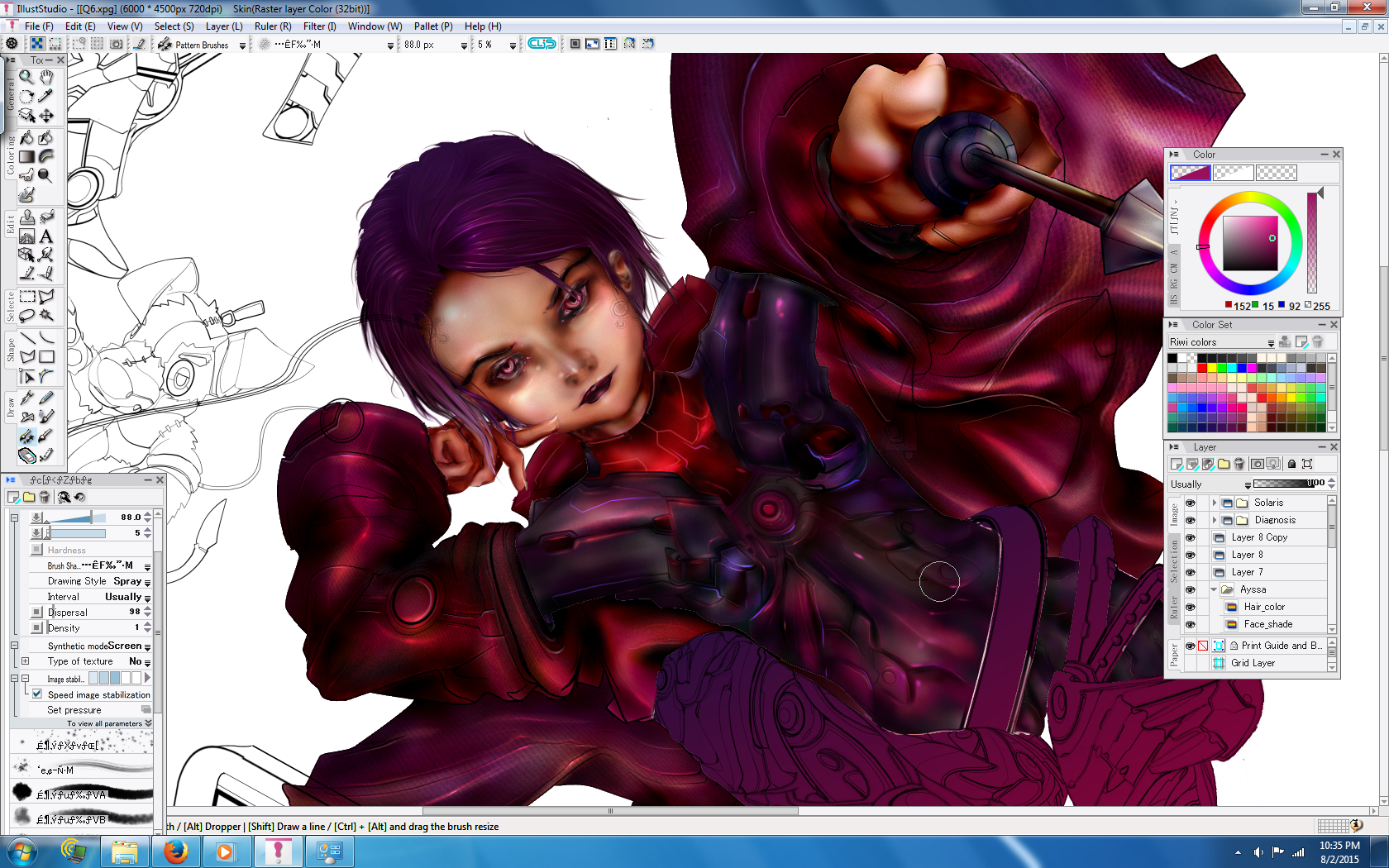Select the Fill bucket tool
The image size is (1389, 868).
pos(26,136)
